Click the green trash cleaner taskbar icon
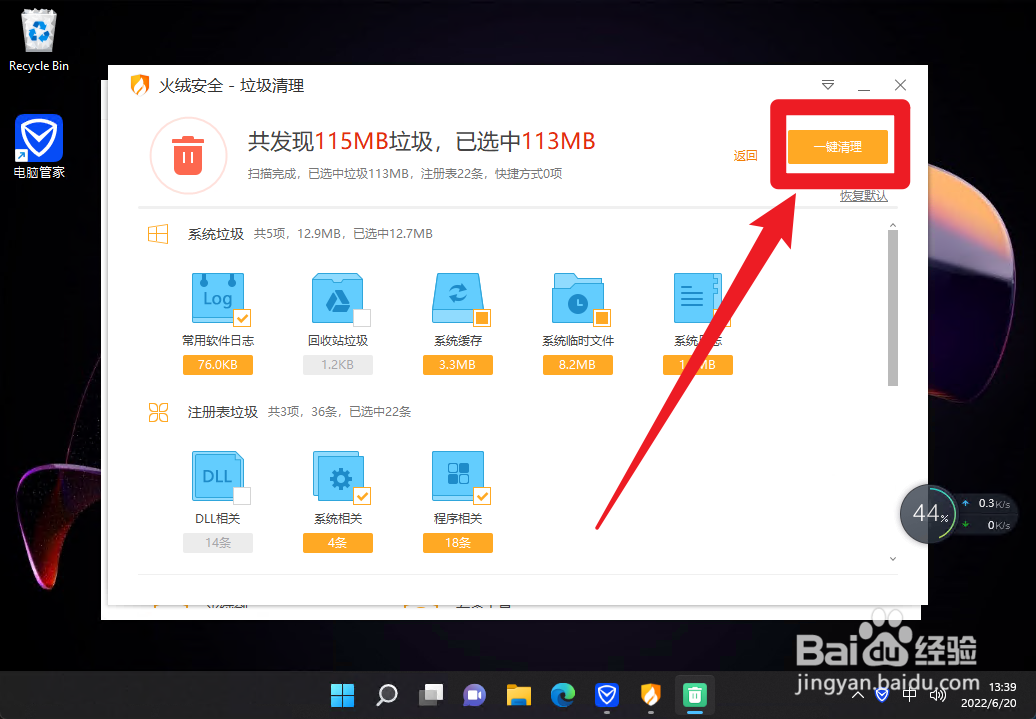 (694, 695)
